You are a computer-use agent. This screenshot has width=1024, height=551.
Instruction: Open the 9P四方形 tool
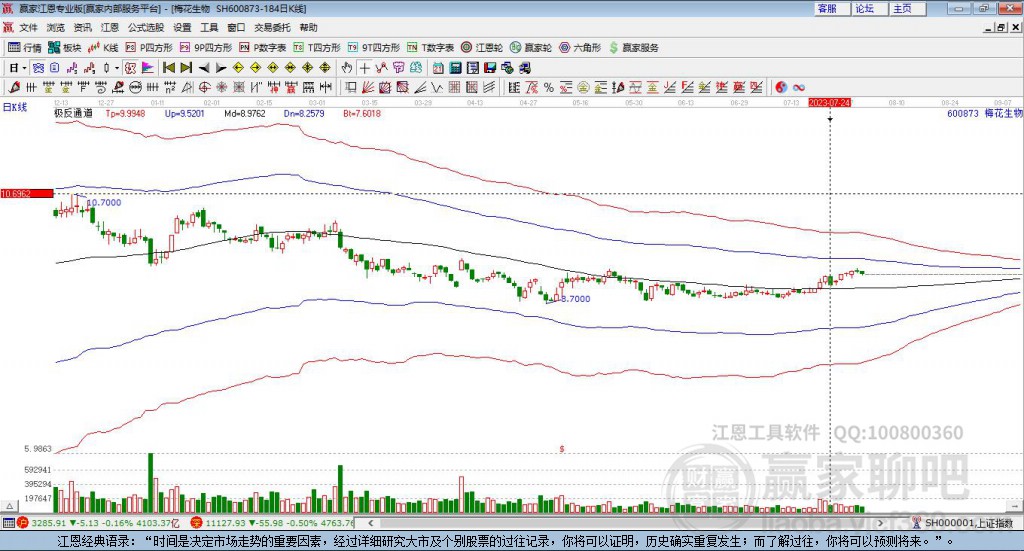pos(206,48)
